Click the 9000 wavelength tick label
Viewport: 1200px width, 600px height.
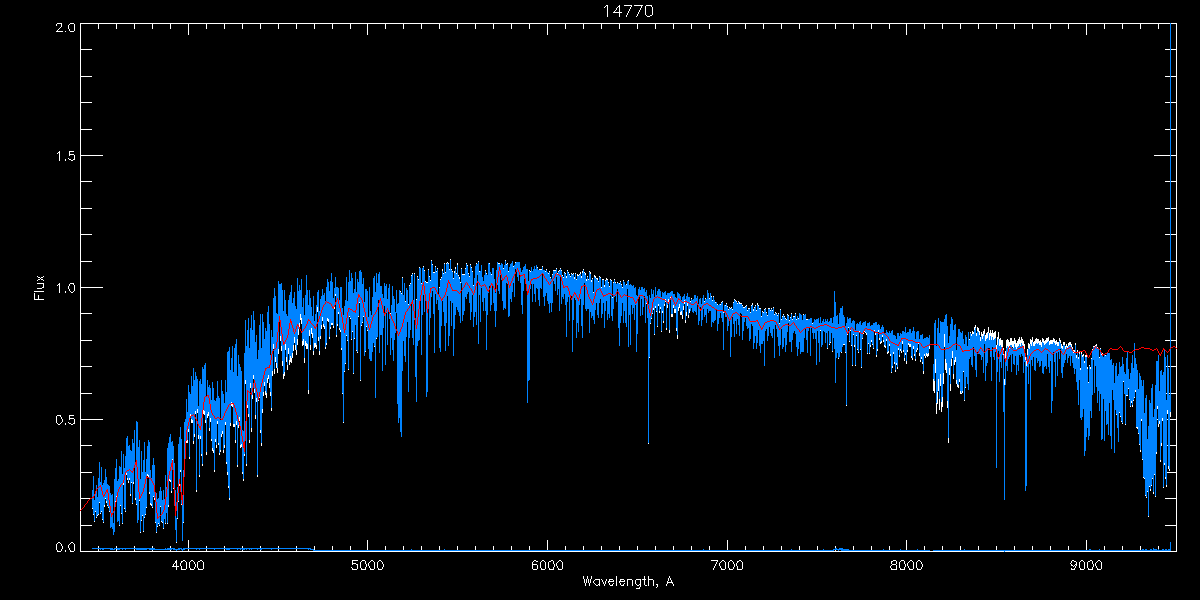tap(1087, 565)
